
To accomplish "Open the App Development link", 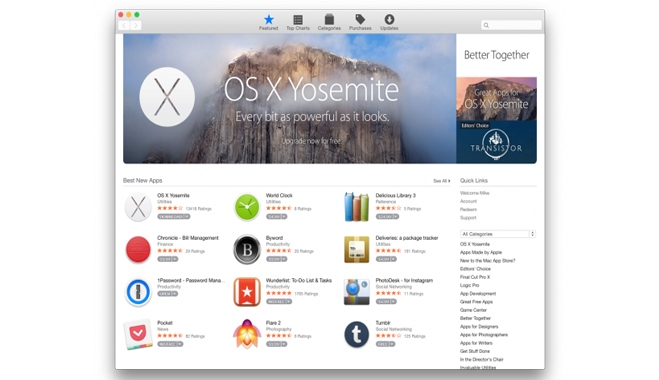I will [478, 294].
